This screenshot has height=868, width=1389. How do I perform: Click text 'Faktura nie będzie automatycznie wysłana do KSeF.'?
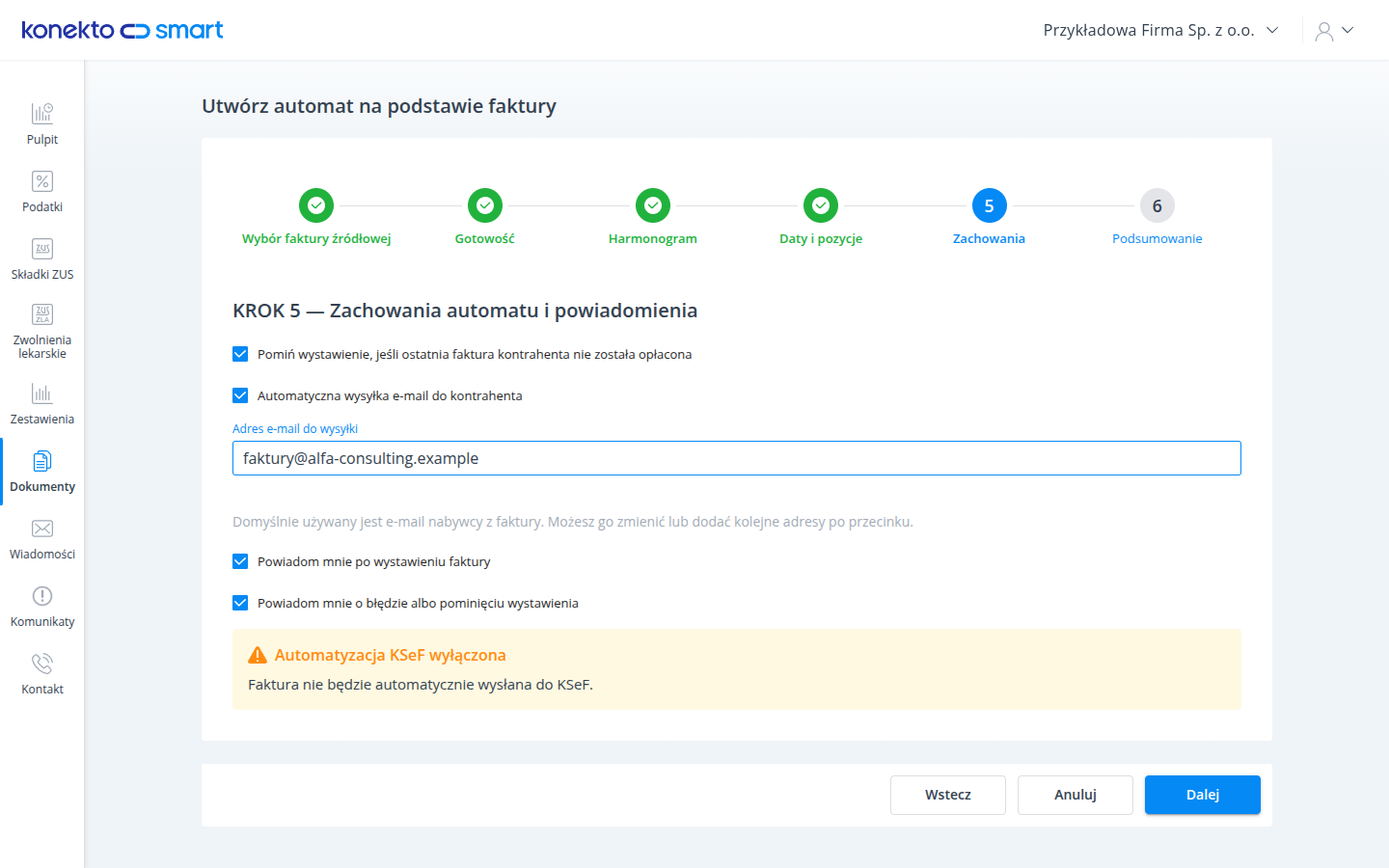[x=421, y=685]
